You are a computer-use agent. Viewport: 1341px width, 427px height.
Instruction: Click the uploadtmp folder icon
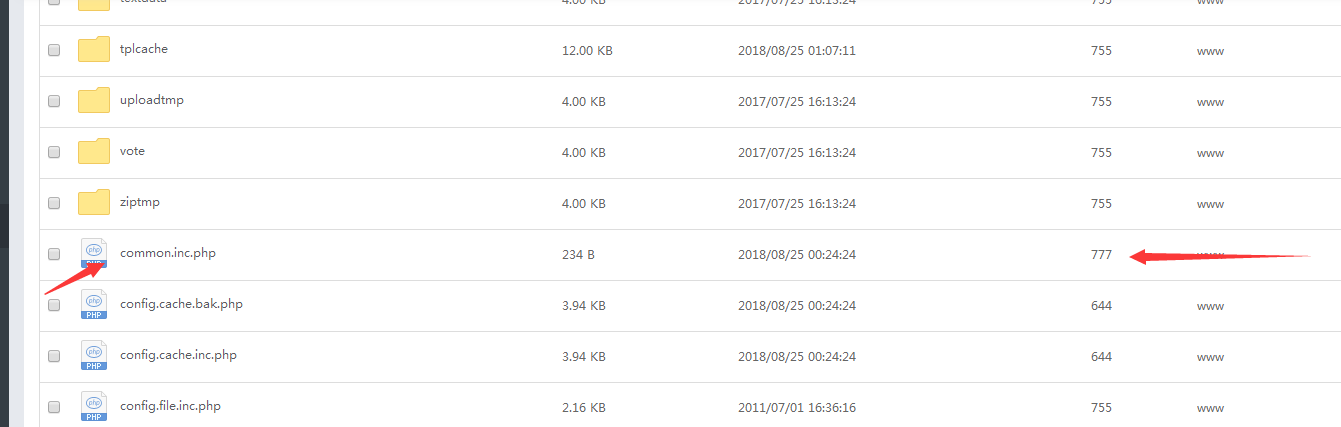pyautogui.click(x=94, y=101)
